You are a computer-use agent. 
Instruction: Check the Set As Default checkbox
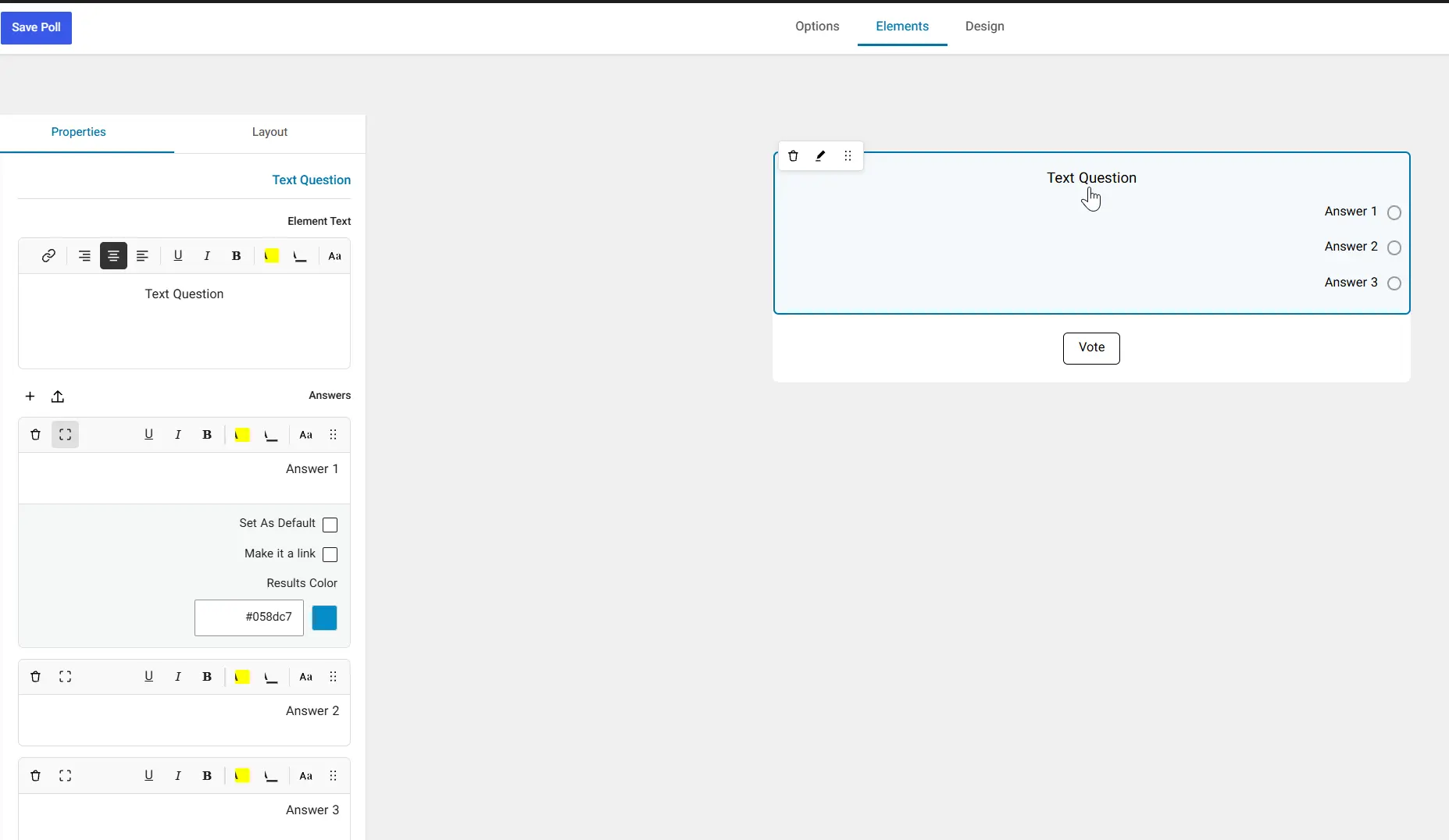[330, 525]
